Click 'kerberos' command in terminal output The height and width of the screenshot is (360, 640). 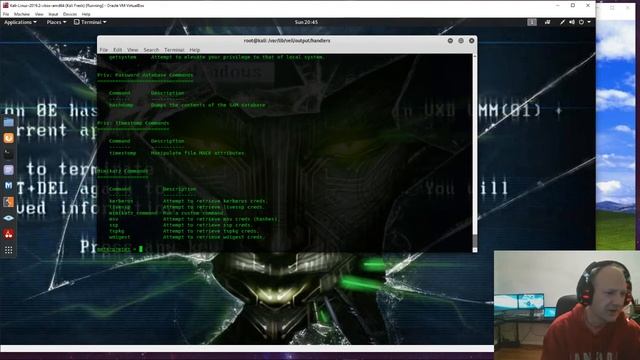(x=121, y=201)
